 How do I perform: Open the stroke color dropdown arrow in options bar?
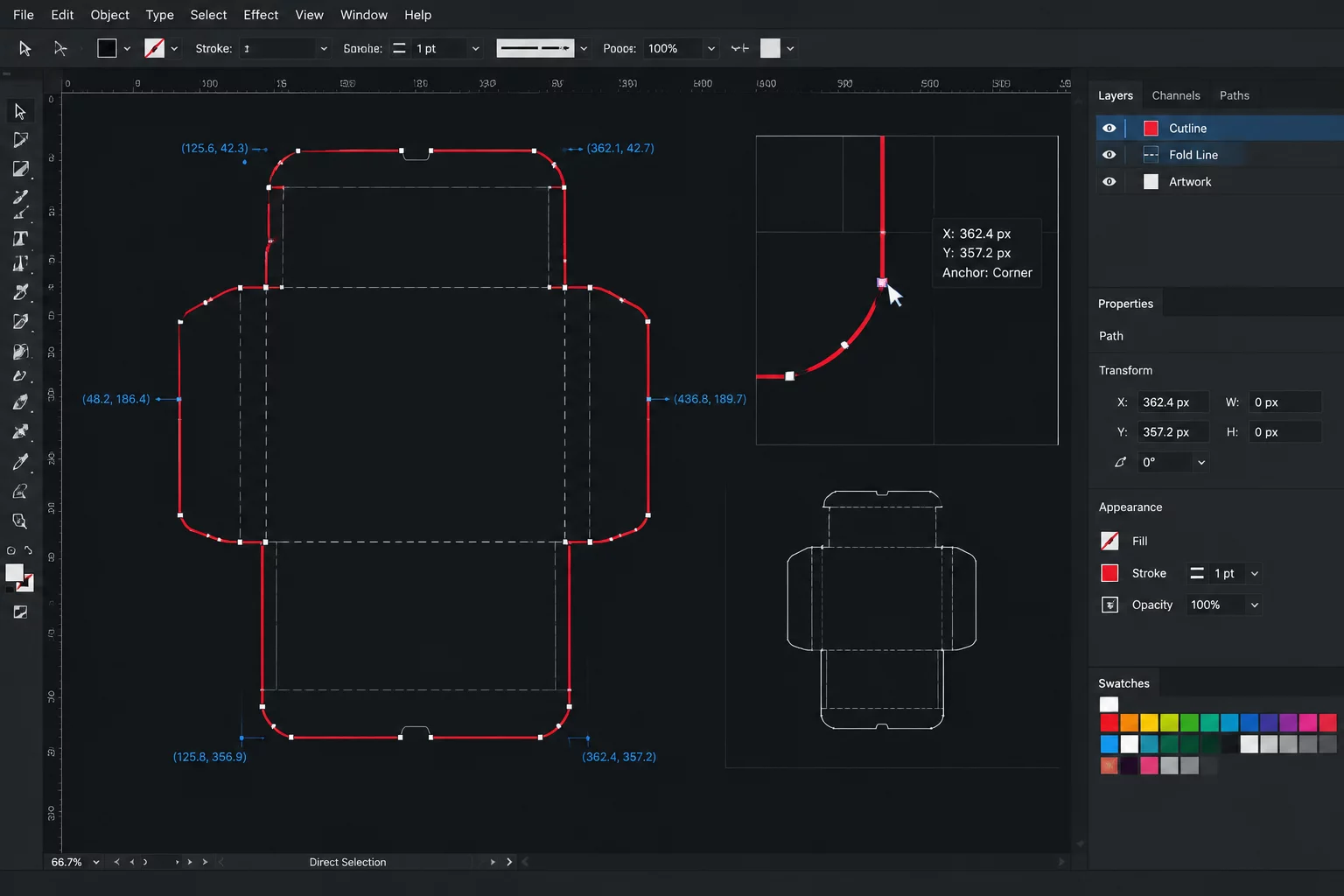(174, 49)
